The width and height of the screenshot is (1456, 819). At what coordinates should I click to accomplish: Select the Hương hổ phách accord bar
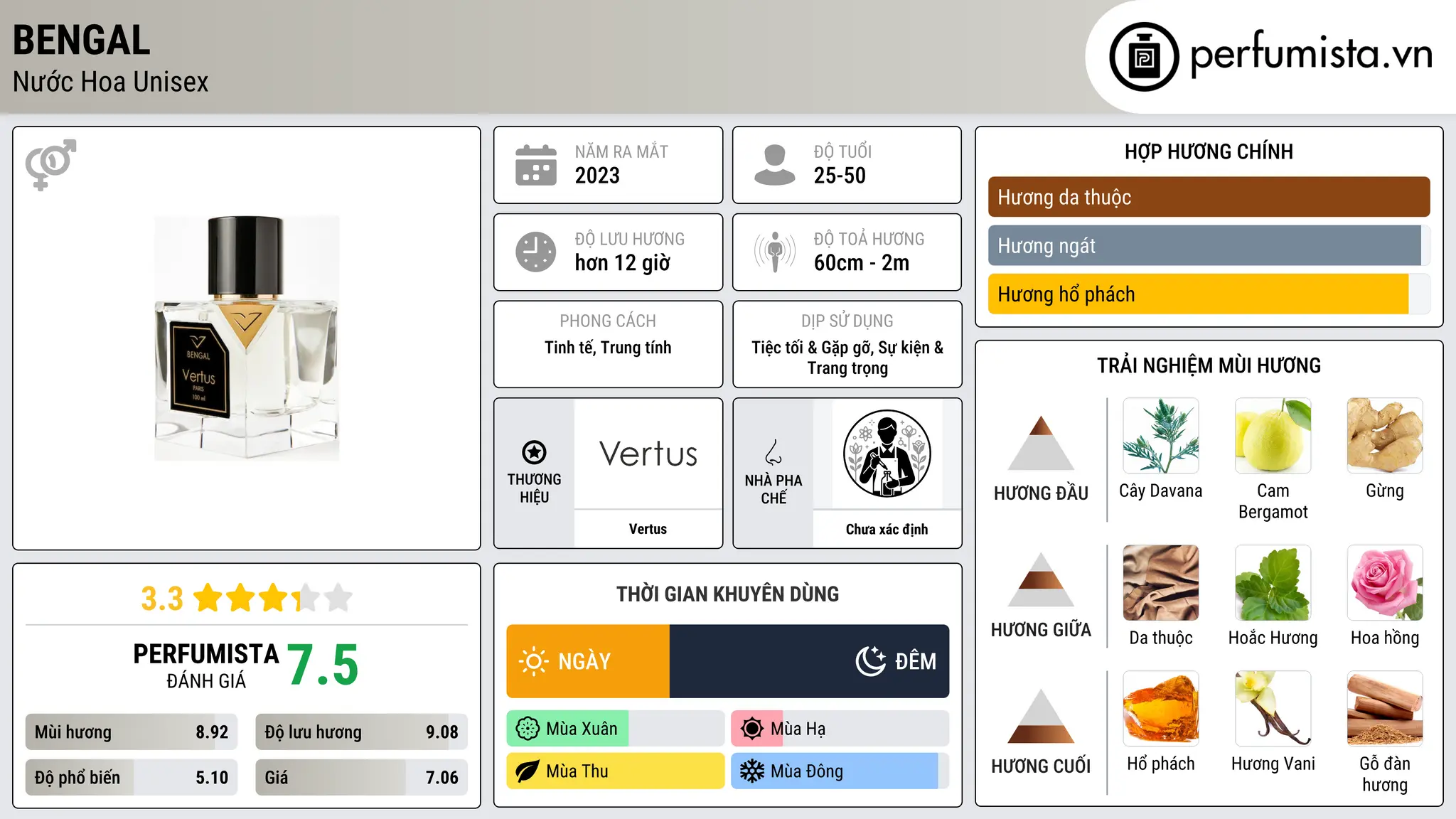pyautogui.click(x=1209, y=294)
